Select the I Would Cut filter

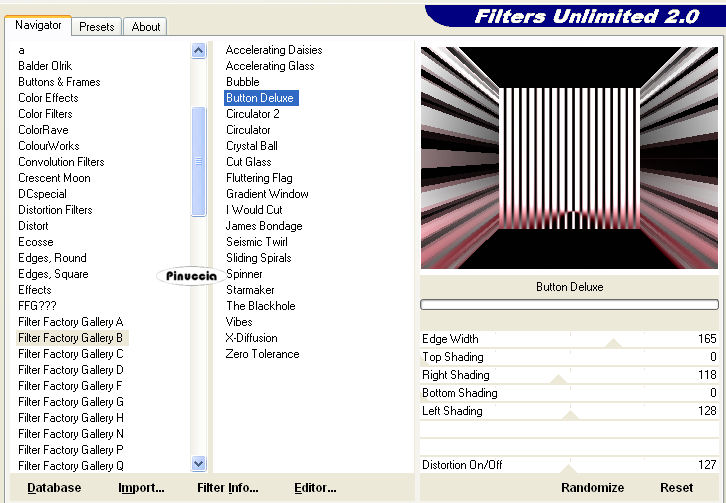(254, 210)
